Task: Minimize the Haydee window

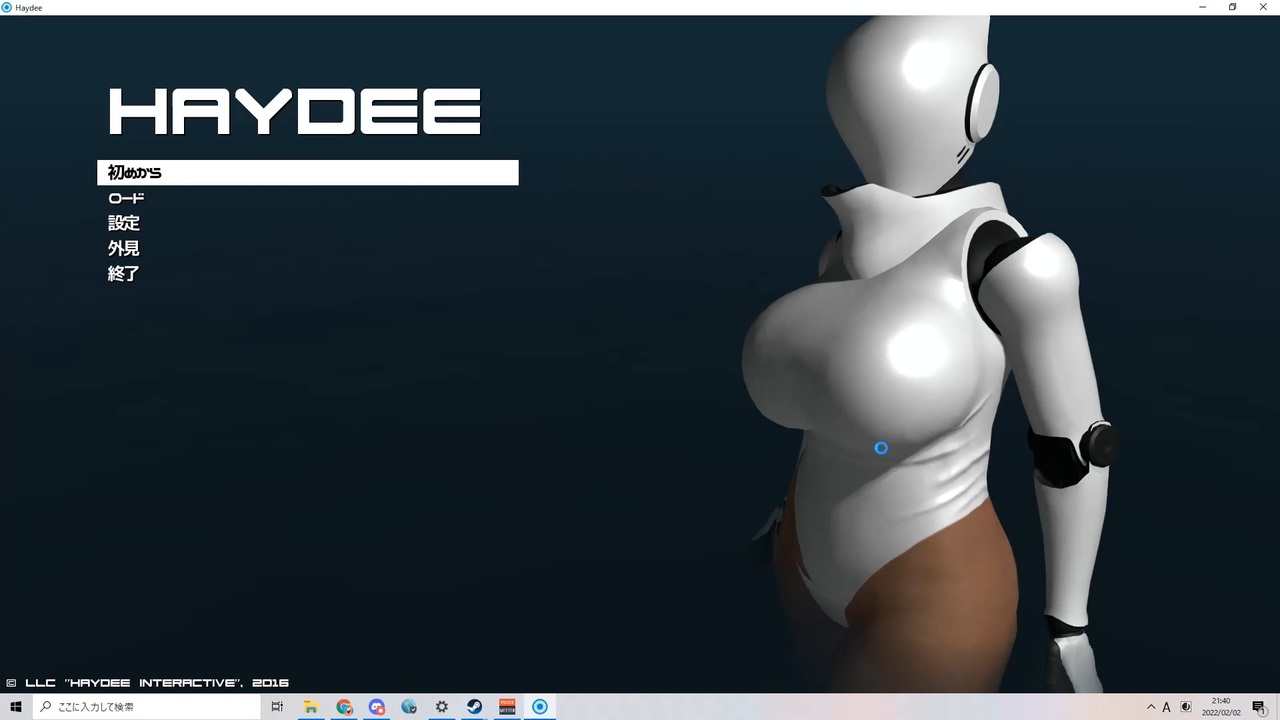Action: (x=1203, y=7)
